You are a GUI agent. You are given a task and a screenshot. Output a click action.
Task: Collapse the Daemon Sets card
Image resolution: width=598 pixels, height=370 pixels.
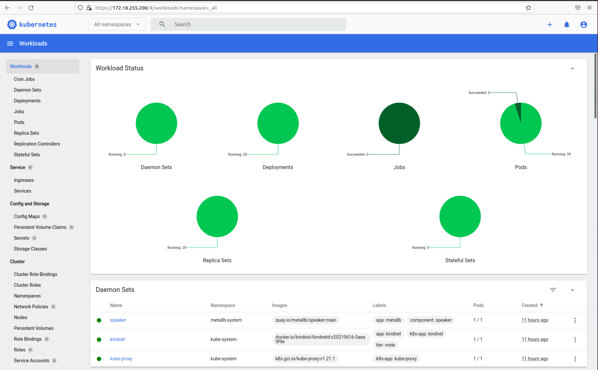coord(572,290)
